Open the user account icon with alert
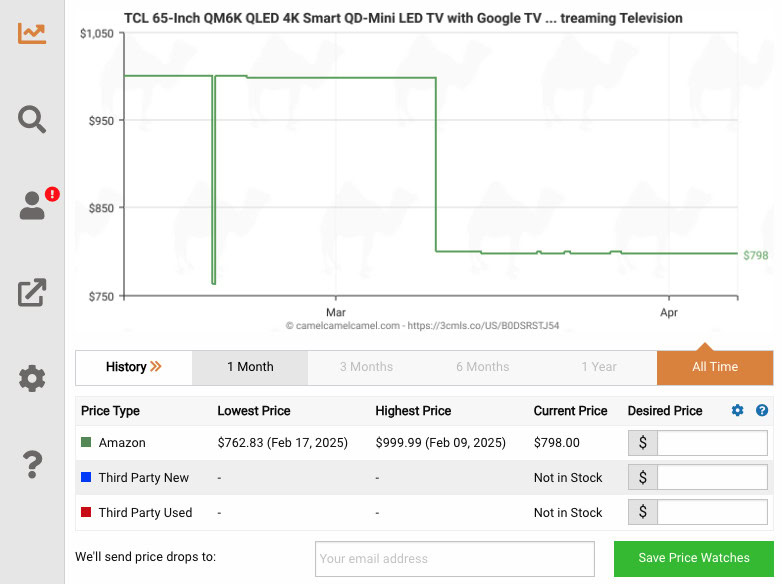The image size is (782, 584). 33,206
